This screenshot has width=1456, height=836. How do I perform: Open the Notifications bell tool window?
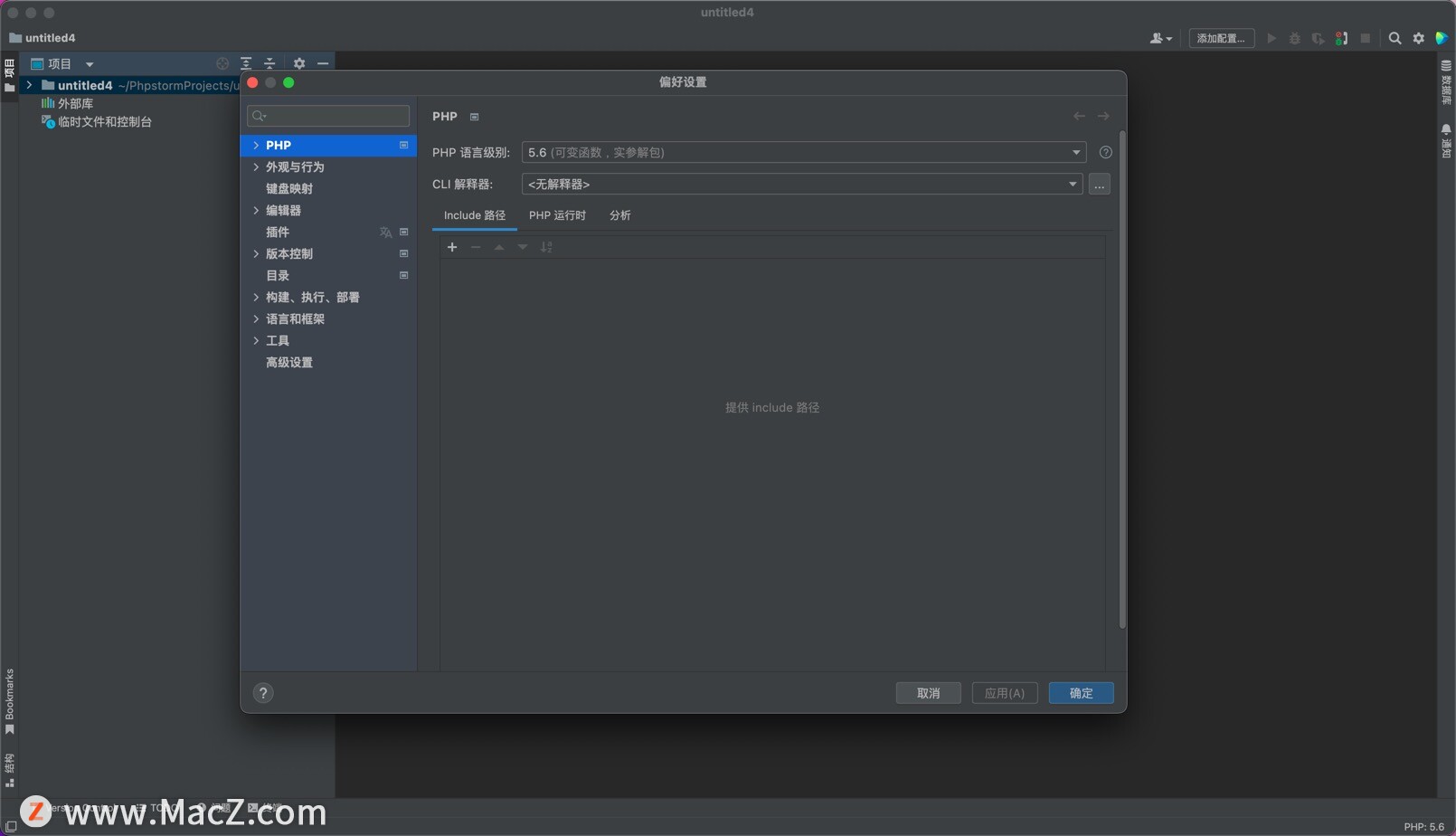(1445, 140)
